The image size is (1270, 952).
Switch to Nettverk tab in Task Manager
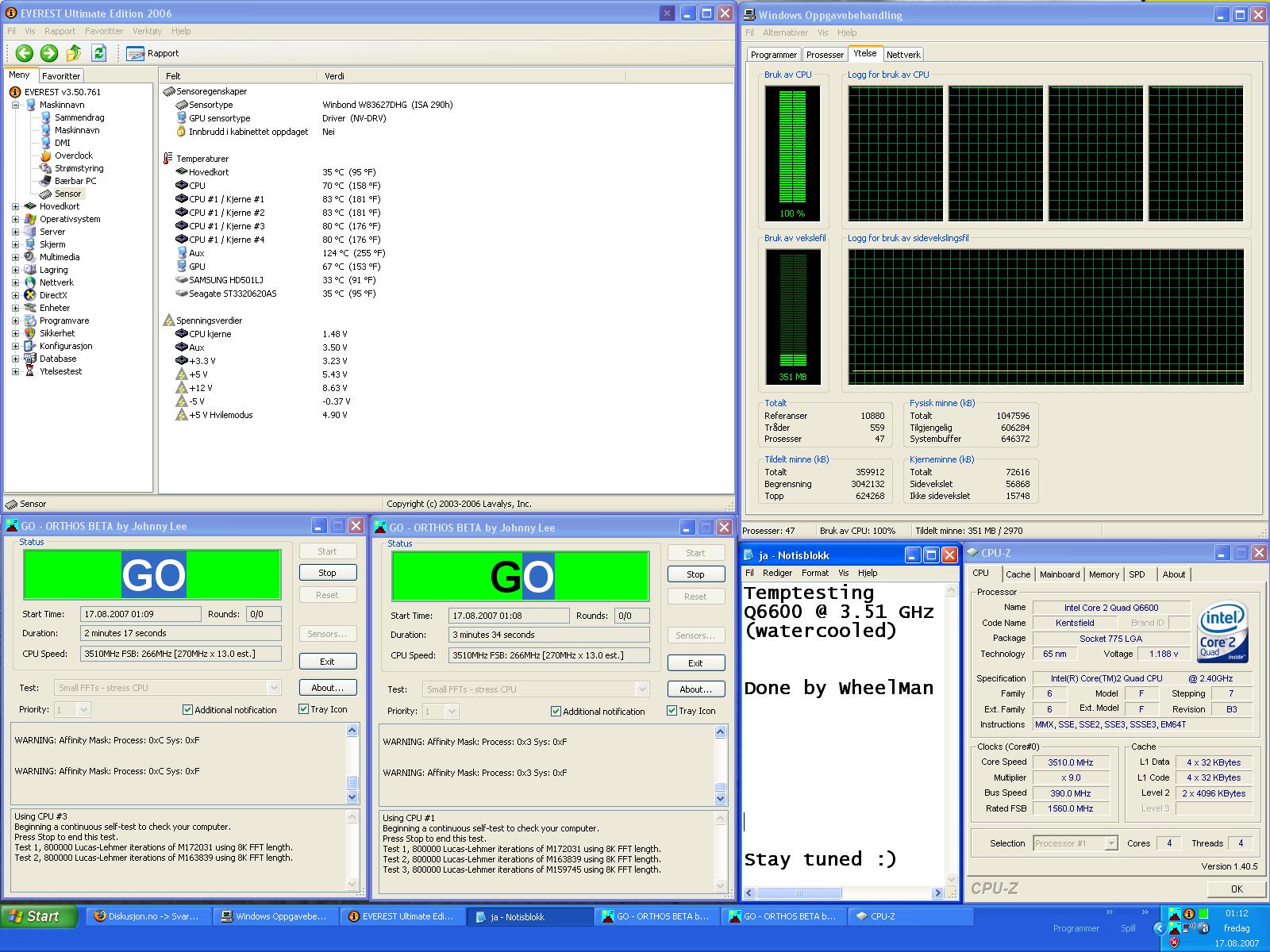[903, 55]
